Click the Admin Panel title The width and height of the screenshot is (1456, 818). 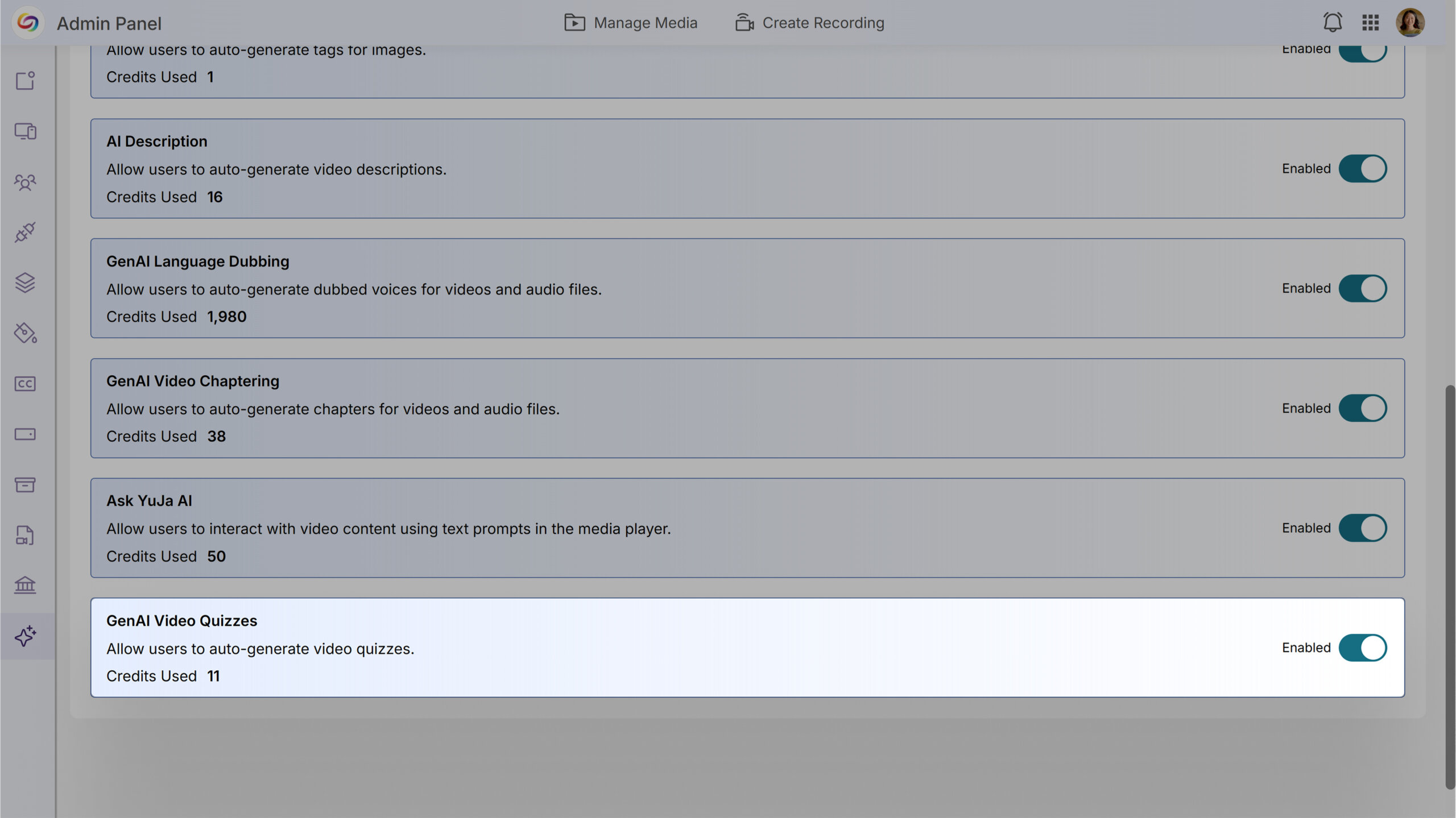(x=109, y=23)
